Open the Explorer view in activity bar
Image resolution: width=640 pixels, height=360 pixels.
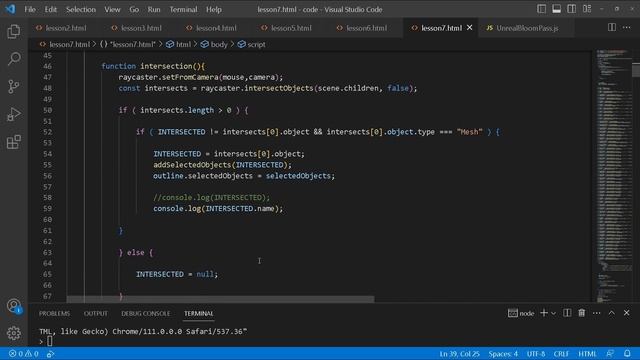[13, 31]
